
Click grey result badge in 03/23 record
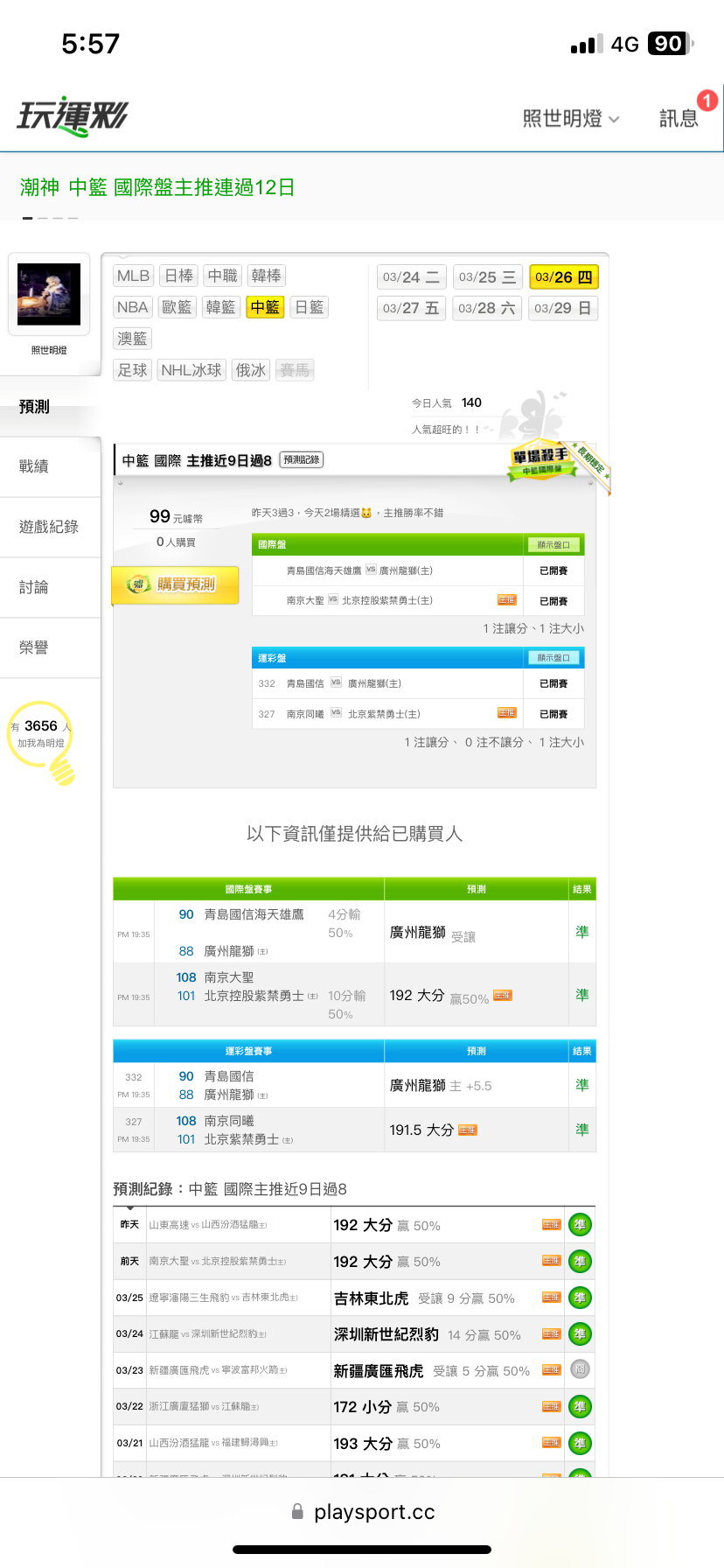click(580, 1369)
